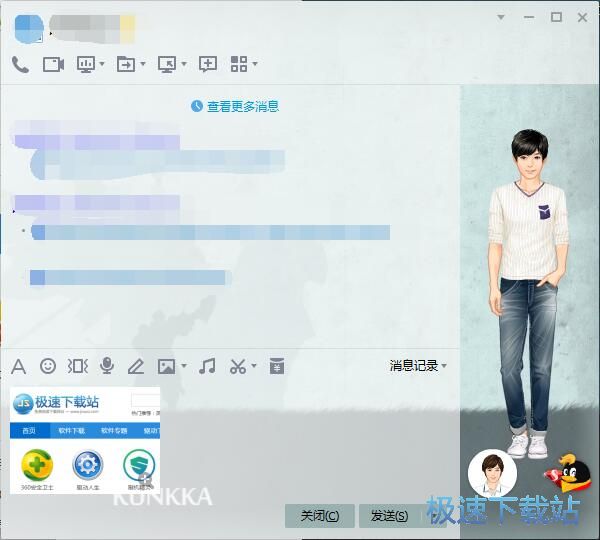
Task: Open the font settings with the A icon
Action: tap(18, 366)
